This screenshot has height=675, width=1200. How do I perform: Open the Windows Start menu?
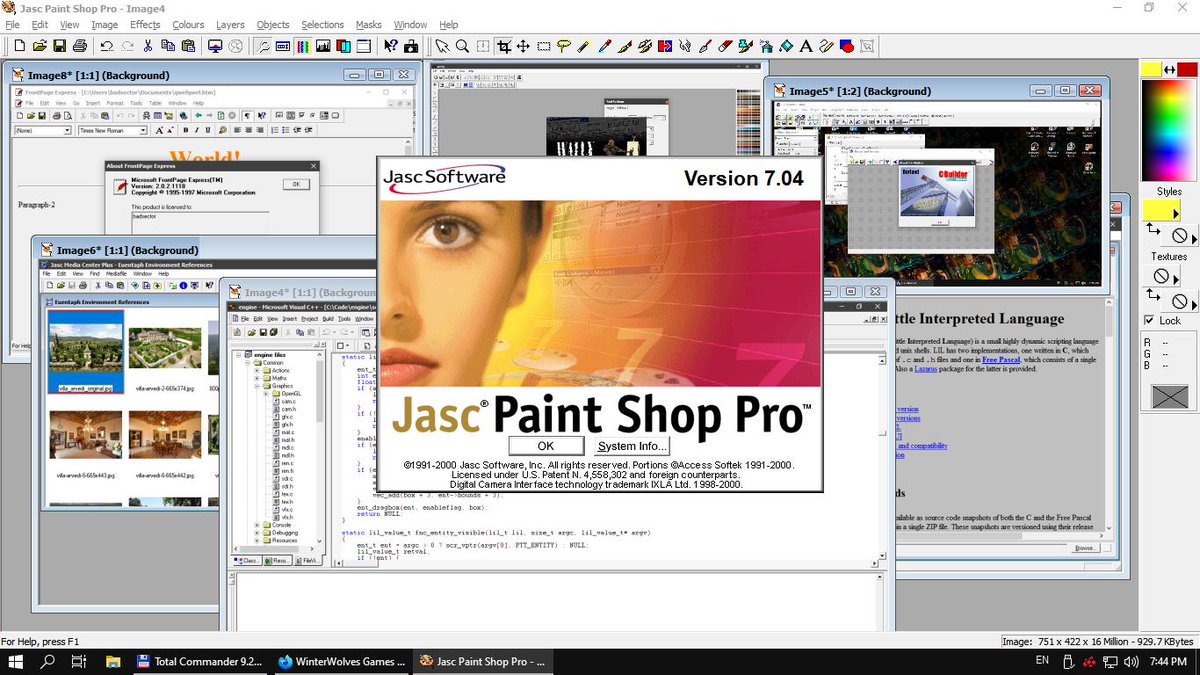16,661
